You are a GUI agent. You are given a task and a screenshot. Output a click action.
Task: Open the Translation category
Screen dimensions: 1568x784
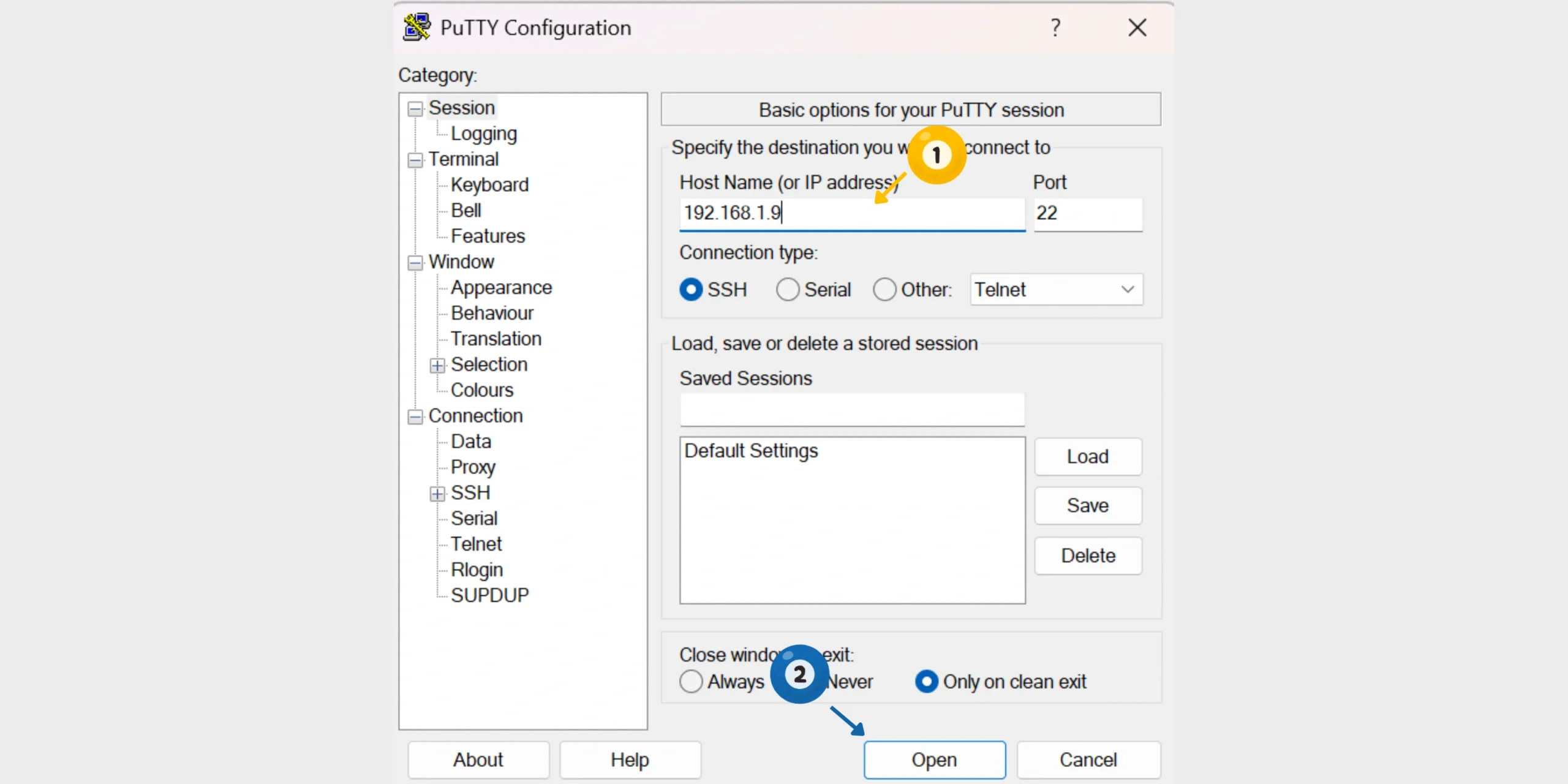496,339
